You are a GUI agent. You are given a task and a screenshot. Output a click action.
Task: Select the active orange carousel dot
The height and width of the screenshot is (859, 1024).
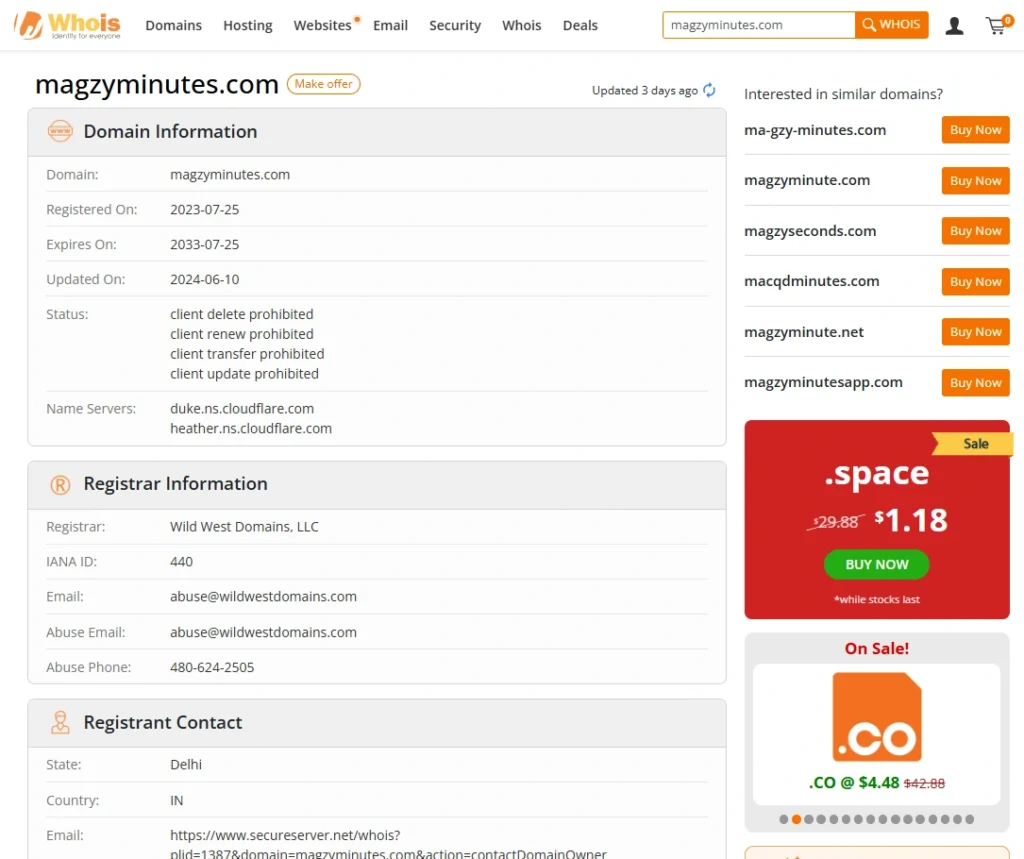point(796,819)
